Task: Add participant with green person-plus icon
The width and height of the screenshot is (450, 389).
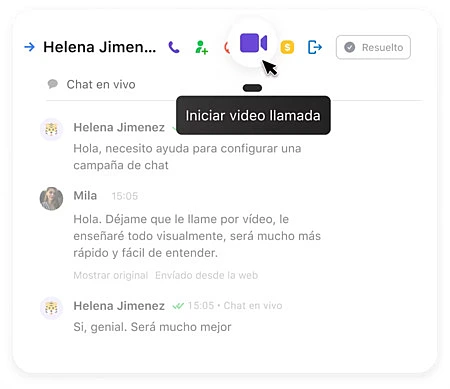Action: [x=201, y=47]
